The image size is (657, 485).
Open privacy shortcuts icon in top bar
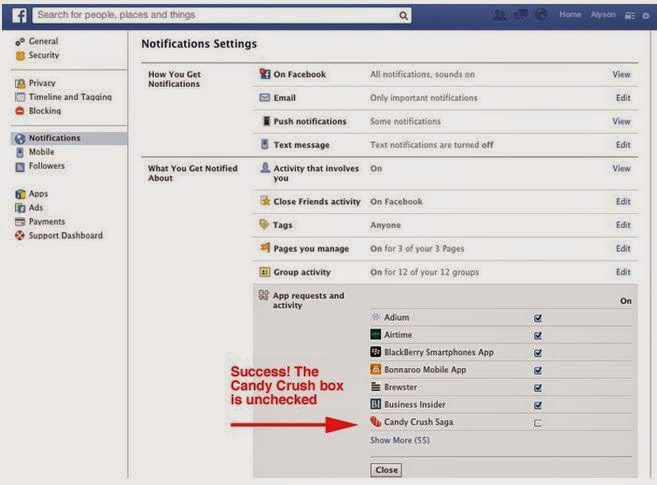[629, 15]
